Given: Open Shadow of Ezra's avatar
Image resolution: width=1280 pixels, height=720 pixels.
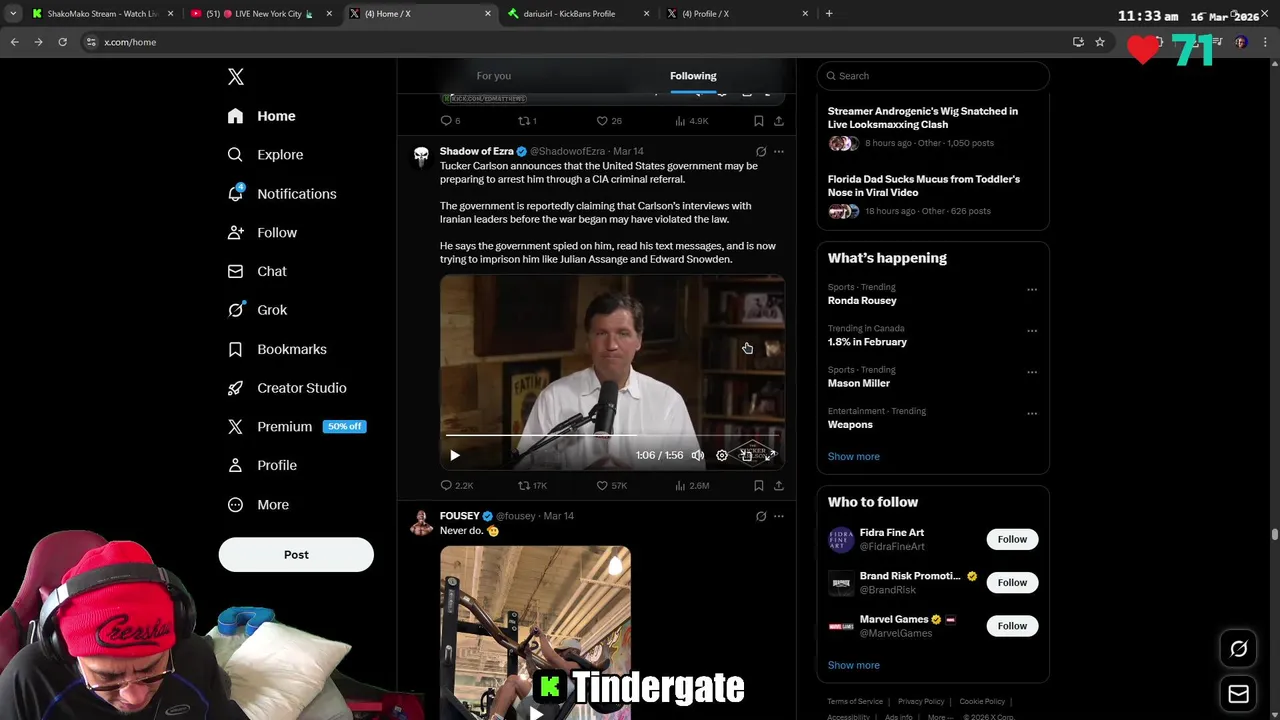Looking at the screenshot, I should pos(421,157).
